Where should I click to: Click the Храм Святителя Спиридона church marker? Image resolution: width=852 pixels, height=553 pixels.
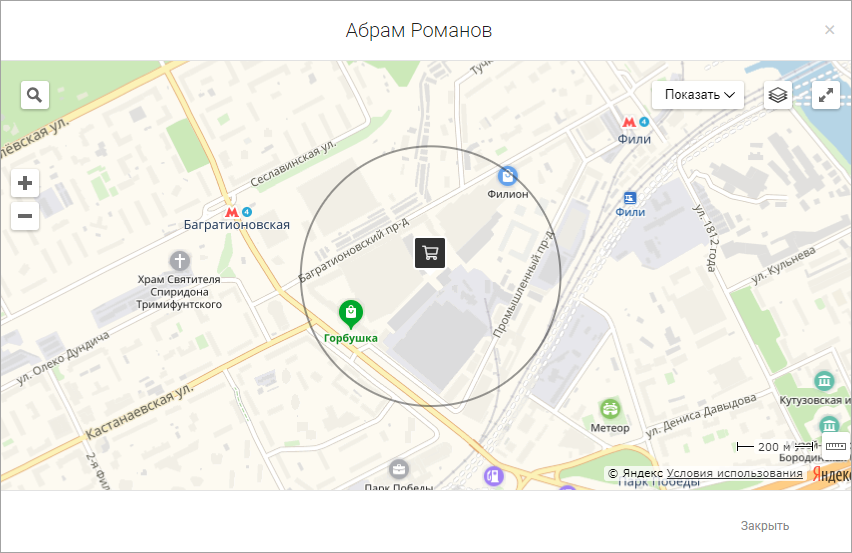pyautogui.click(x=180, y=261)
